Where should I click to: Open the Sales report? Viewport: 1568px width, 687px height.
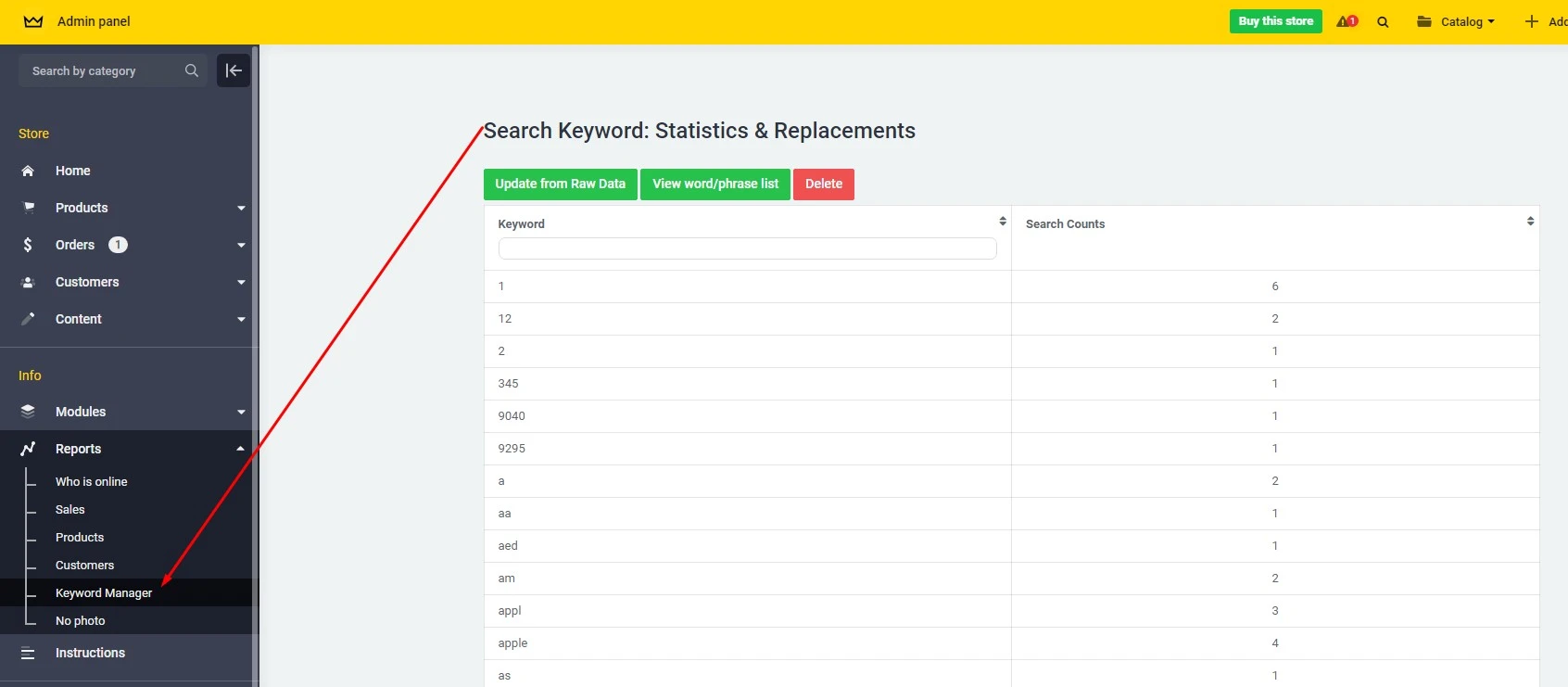[70, 509]
